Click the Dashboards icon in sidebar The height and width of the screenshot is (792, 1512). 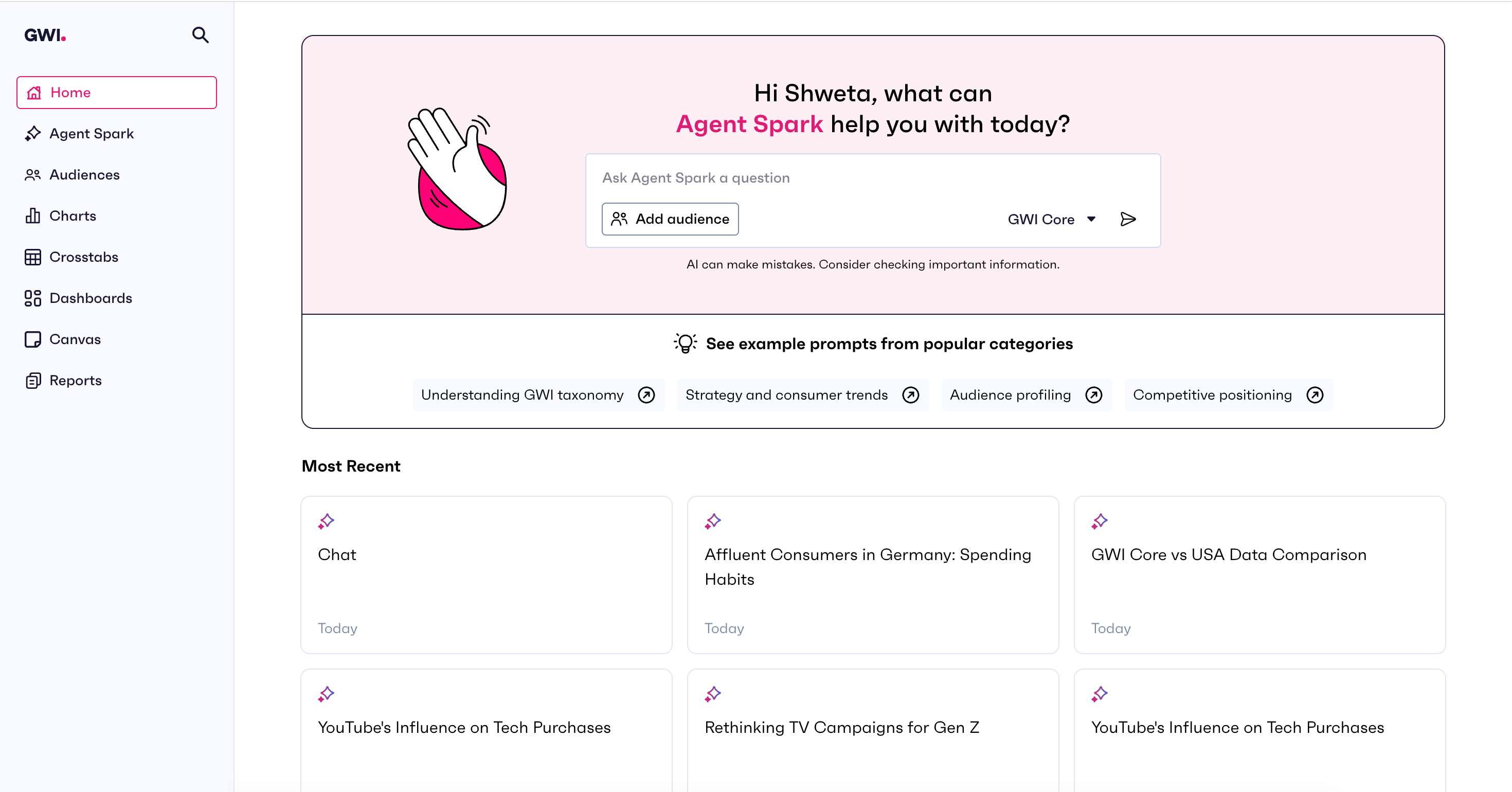pyautogui.click(x=33, y=298)
